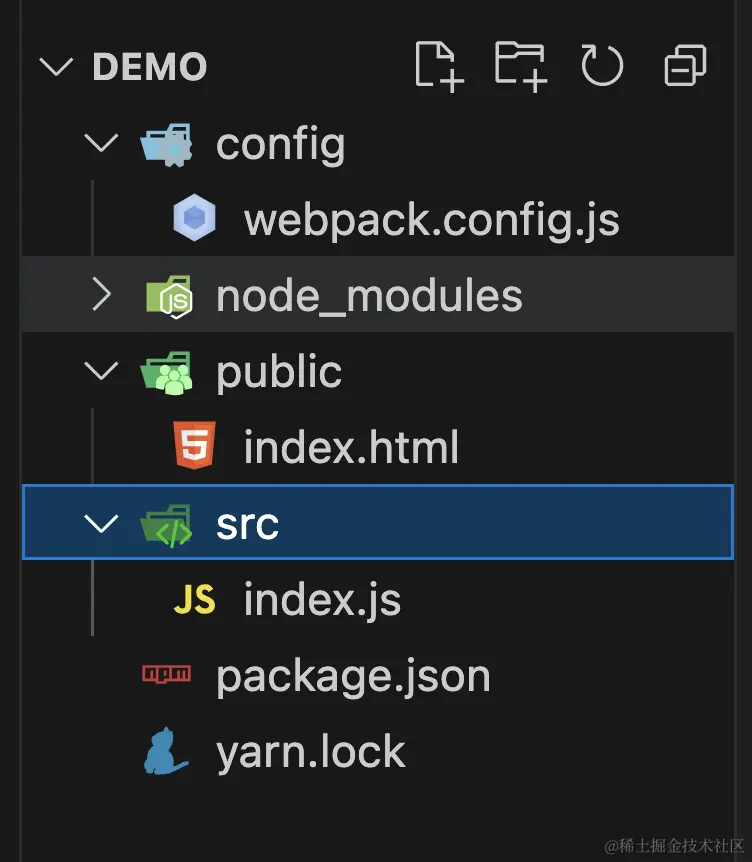Collapse all folders in Explorer
This screenshot has height=862, width=752.
[685, 68]
